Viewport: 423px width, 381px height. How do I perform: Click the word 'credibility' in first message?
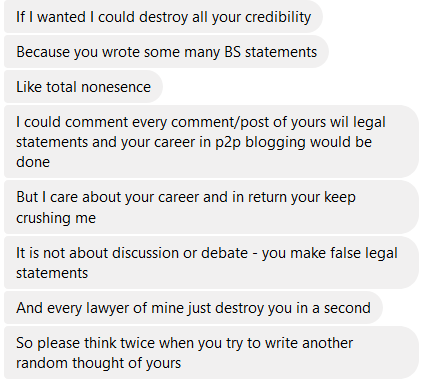coord(278,17)
